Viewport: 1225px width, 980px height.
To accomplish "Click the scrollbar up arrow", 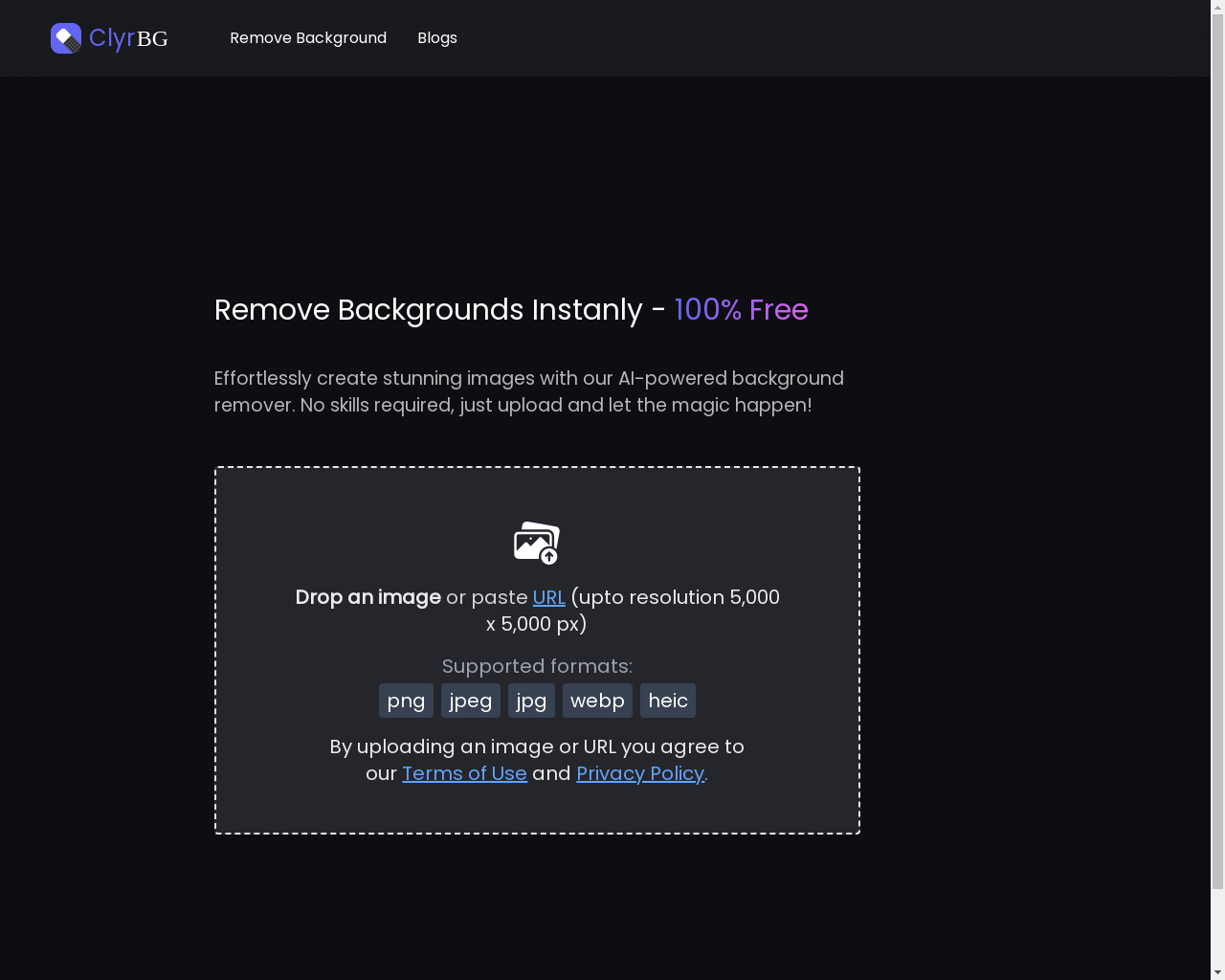I will tap(1217, 8).
